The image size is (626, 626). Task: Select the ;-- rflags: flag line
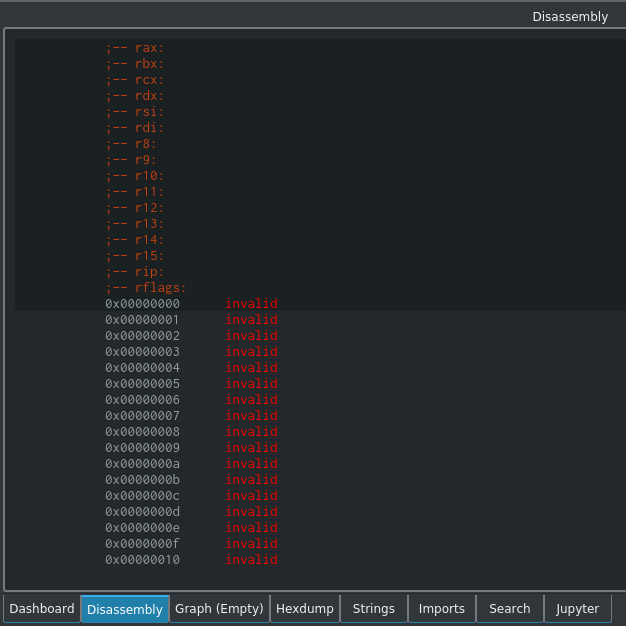(146, 287)
